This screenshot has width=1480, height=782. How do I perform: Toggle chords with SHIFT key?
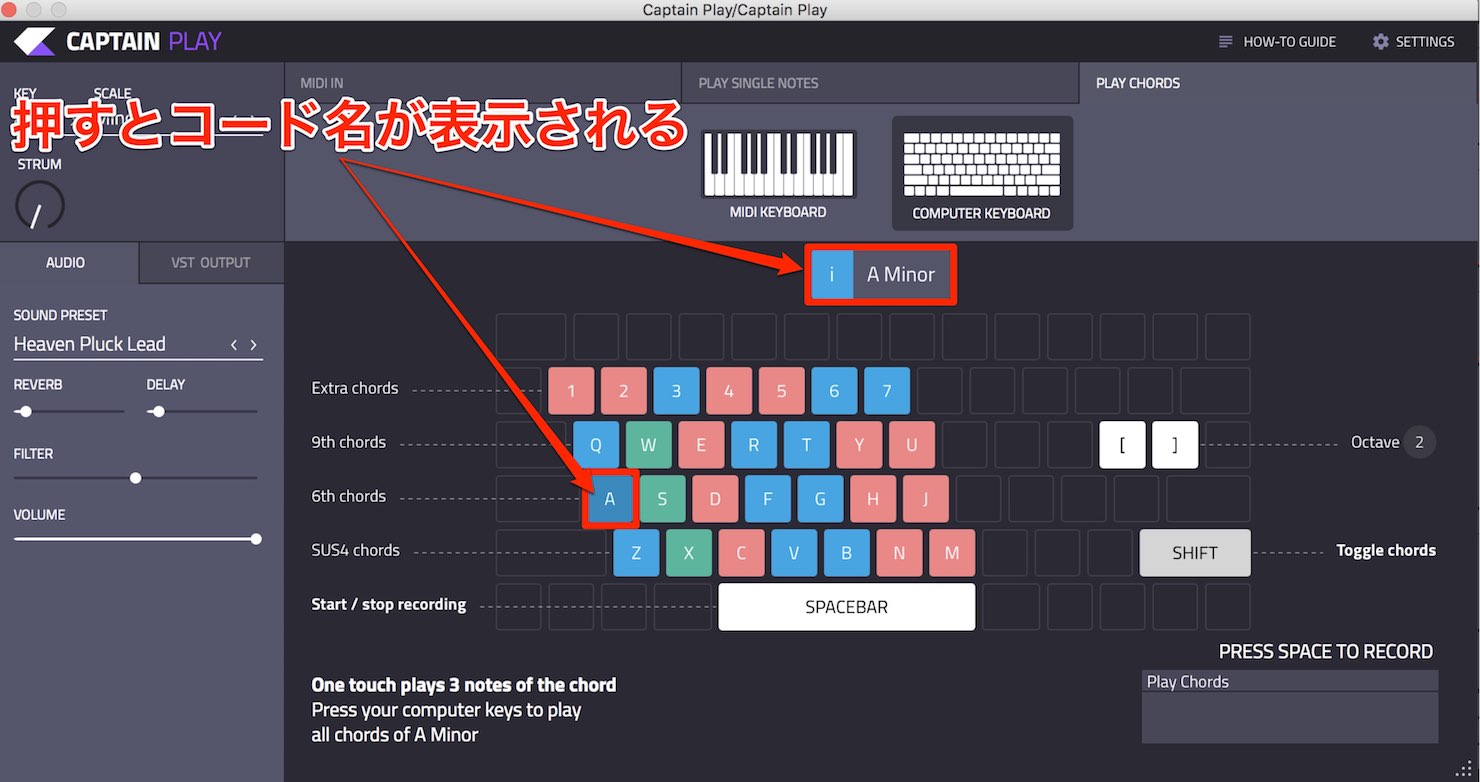[x=1195, y=553]
